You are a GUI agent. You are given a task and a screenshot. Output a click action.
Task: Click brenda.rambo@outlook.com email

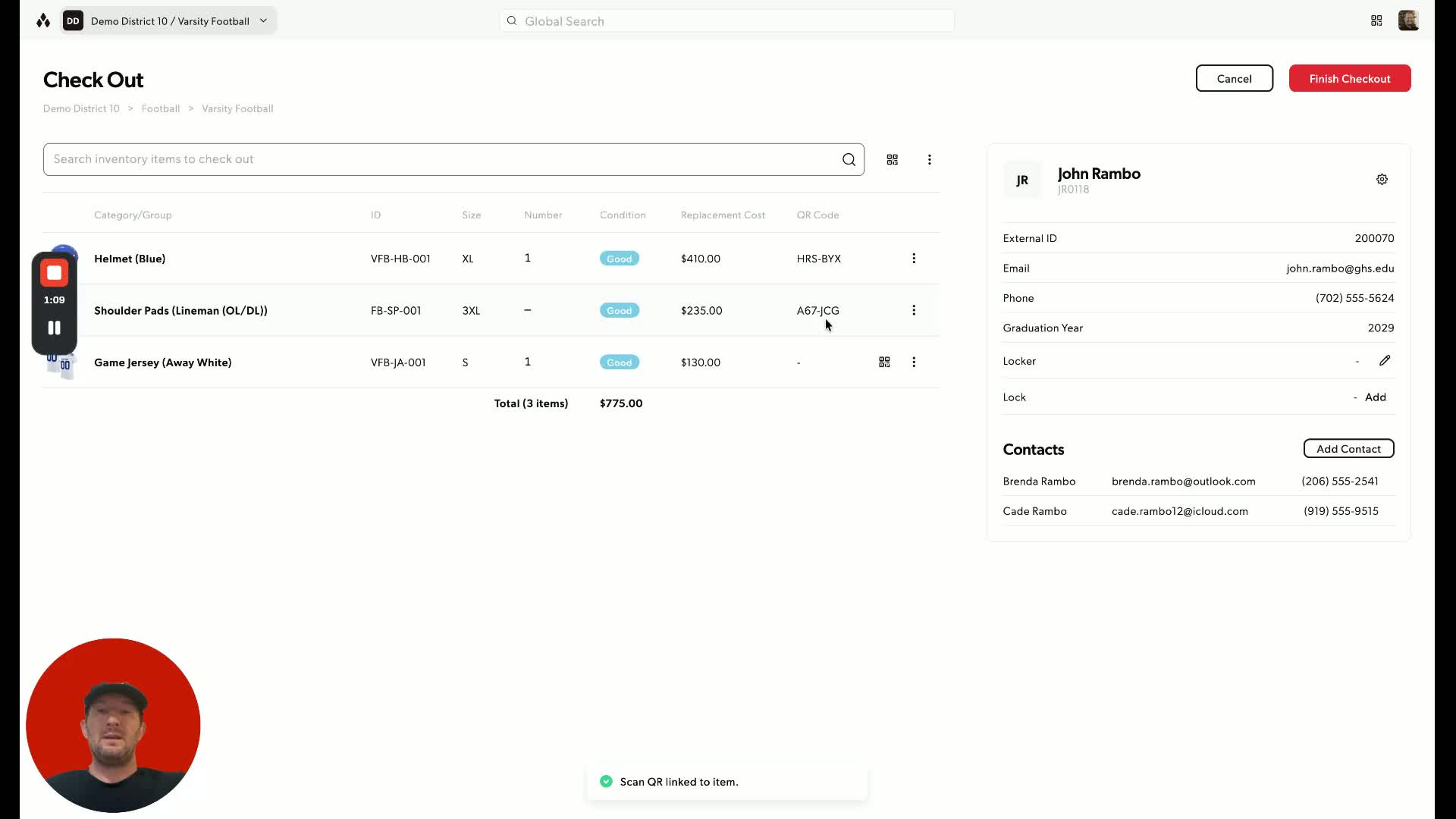point(1183,482)
